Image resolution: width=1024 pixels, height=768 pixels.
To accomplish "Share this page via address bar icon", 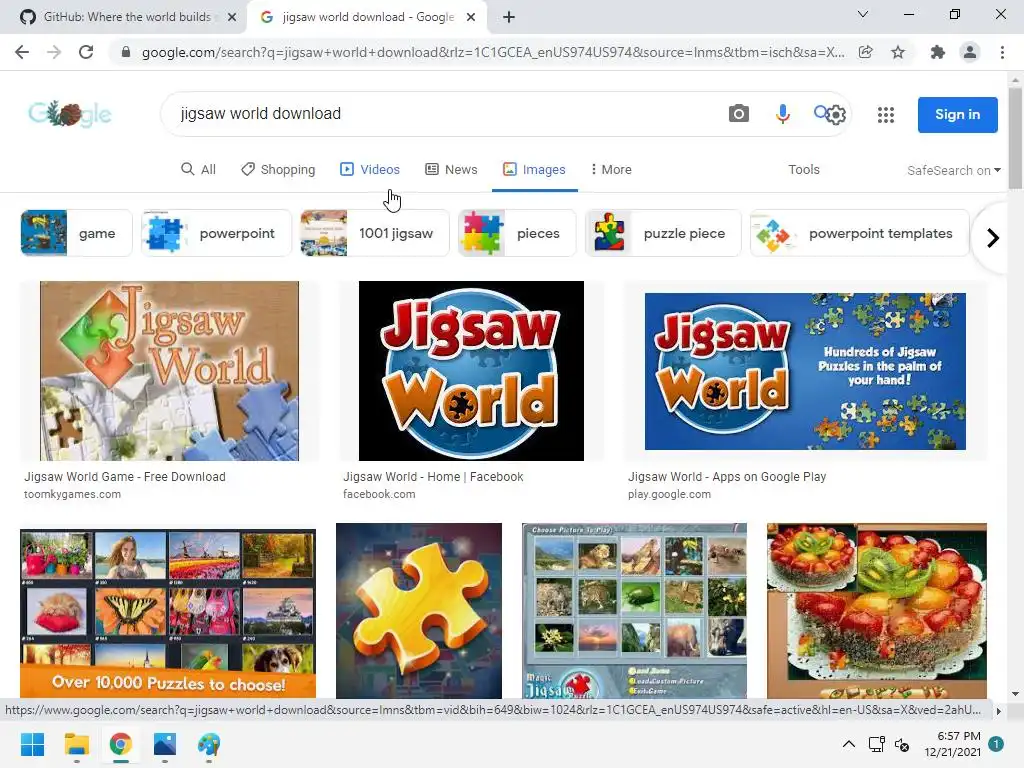I will pyautogui.click(x=865, y=52).
